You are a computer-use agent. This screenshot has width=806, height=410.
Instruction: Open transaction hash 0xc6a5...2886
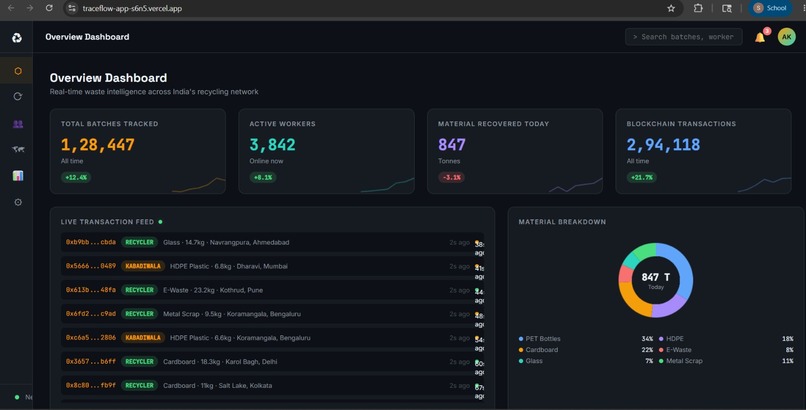pyautogui.click(x=90, y=338)
